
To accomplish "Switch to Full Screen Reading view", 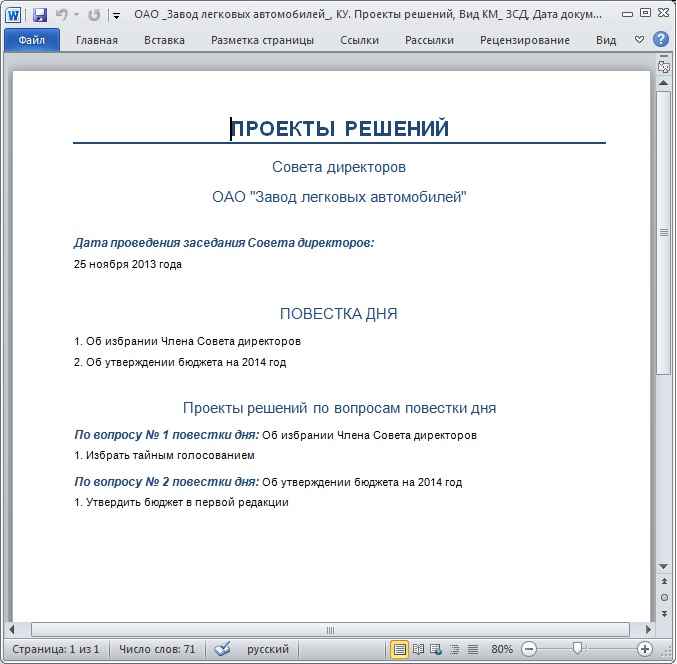I will pyautogui.click(x=418, y=649).
